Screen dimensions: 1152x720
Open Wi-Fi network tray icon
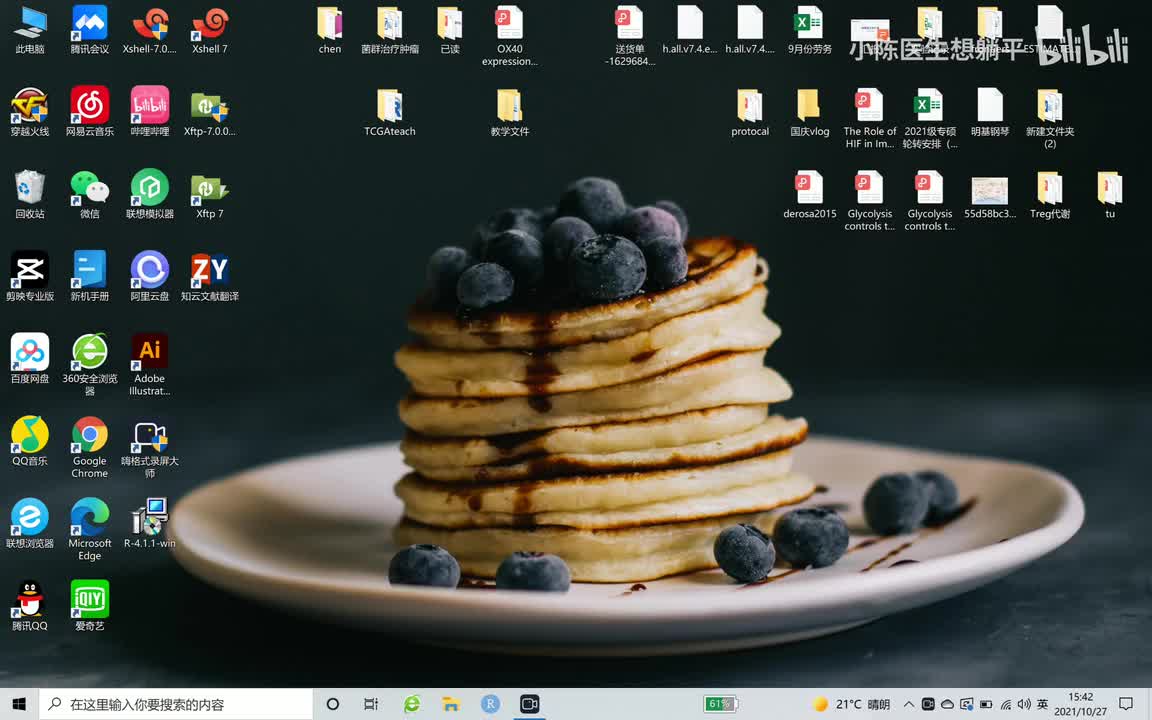click(1006, 704)
